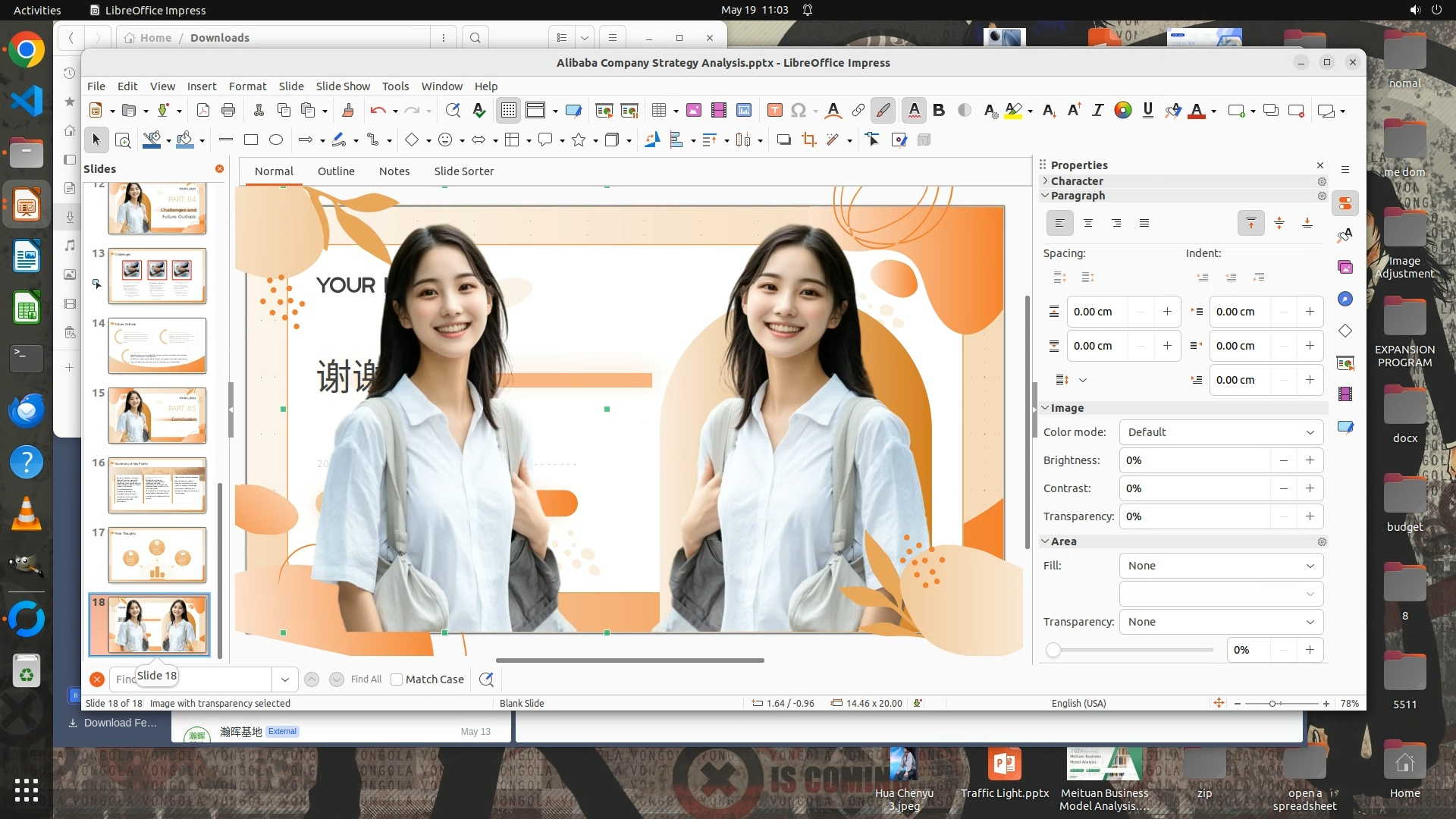This screenshot has width=1456, height=819.
Task: Click the Find All button
Action: pyautogui.click(x=366, y=679)
